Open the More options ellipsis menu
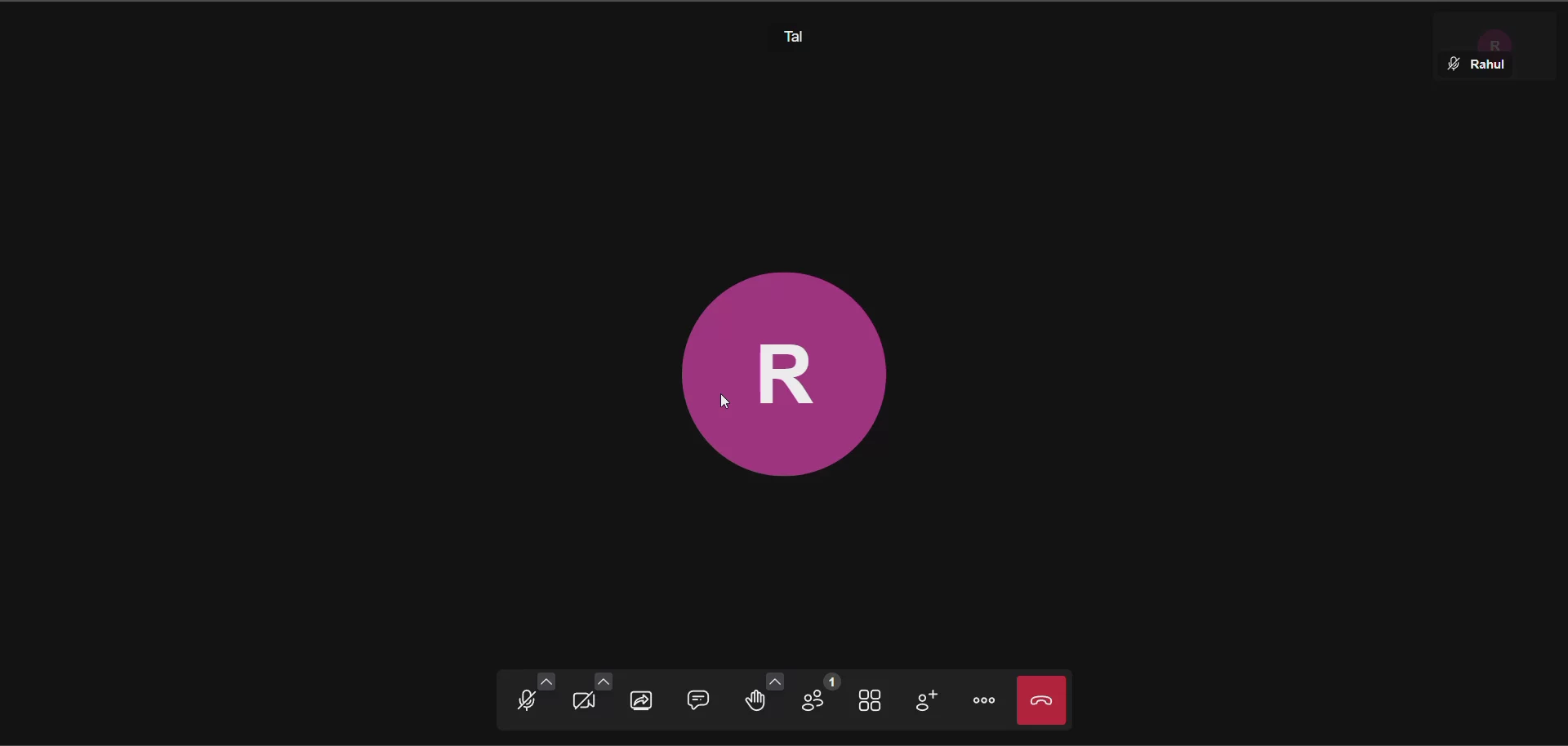The width and height of the screenshot is (1568, 746). [x=986, y=701]
